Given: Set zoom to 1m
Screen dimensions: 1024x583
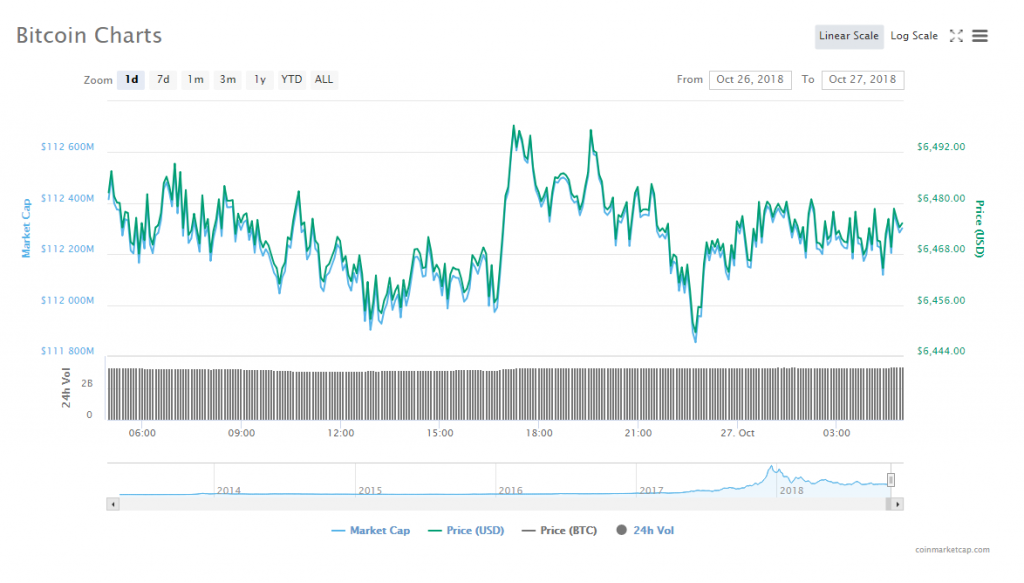Looking at the screenshot, I should 195,80.
